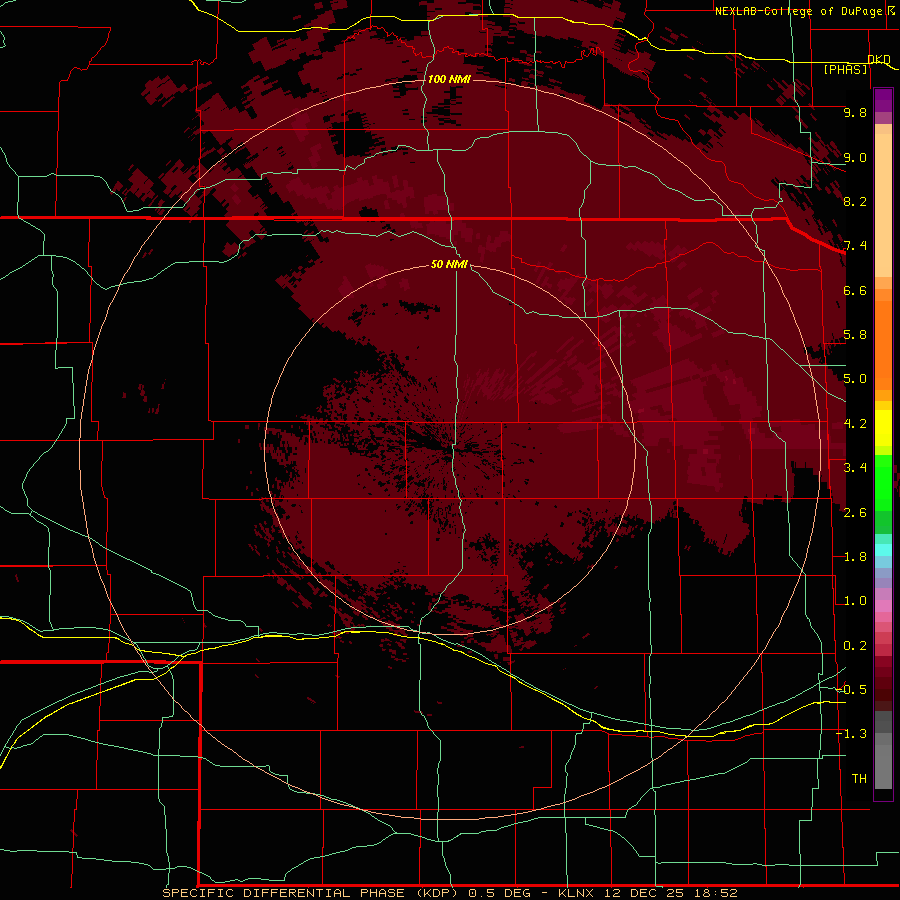Click the "50 NMI" range ring label

[x=449, y=264]
